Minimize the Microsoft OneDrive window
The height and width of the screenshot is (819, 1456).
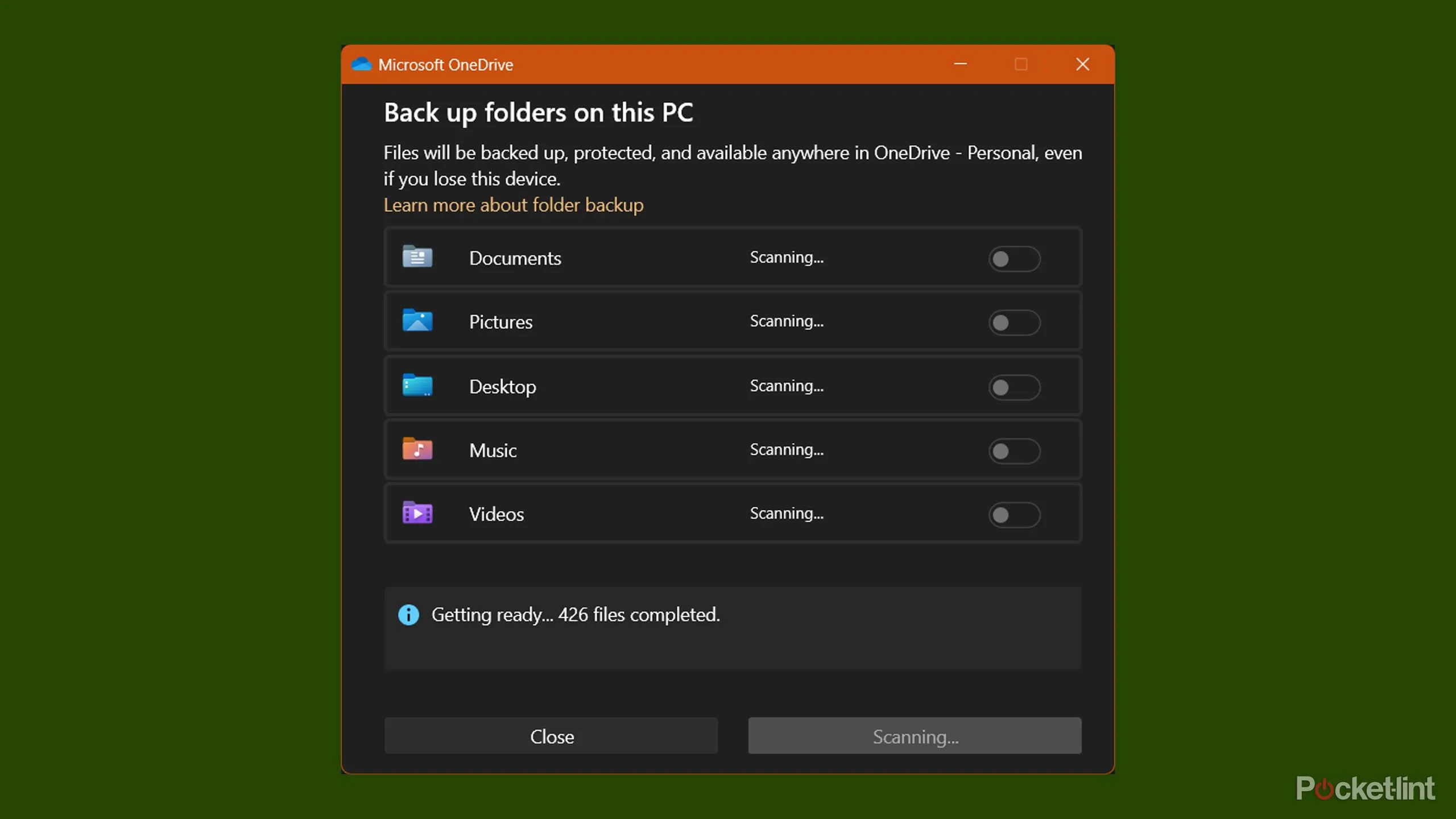pyautogui.click(x=961, y=64)
